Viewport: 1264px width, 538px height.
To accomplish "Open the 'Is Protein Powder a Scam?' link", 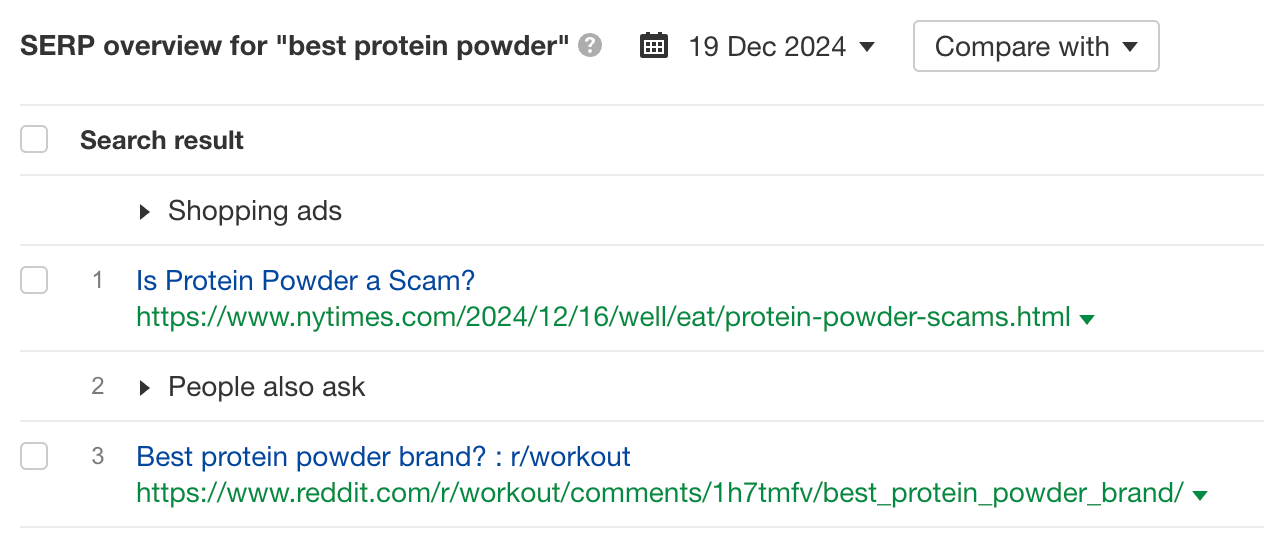I will pos(305,281).
